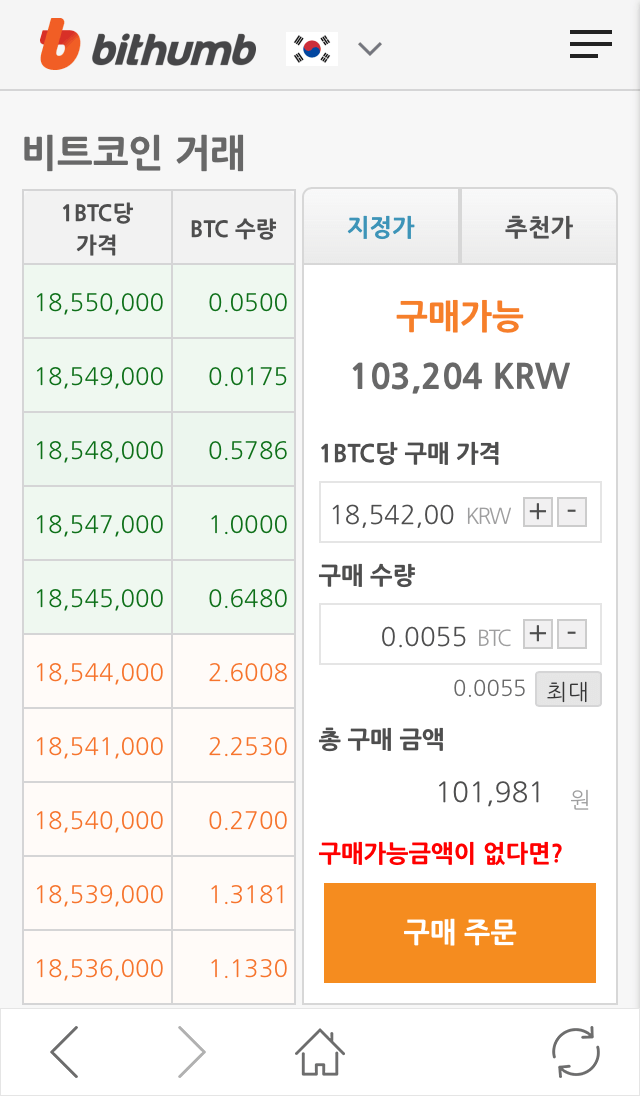Submit the order with 구매 주문

tap(459, 932)
